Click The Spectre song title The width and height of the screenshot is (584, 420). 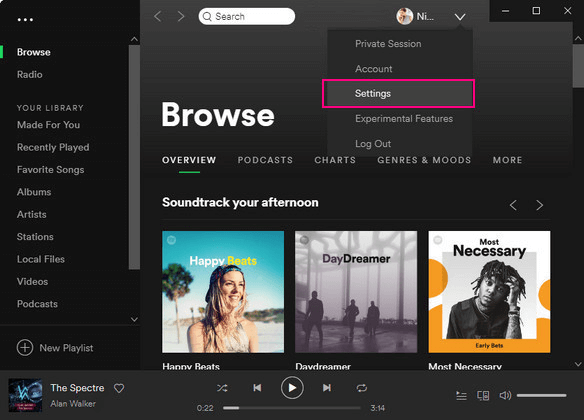[77, 388]
